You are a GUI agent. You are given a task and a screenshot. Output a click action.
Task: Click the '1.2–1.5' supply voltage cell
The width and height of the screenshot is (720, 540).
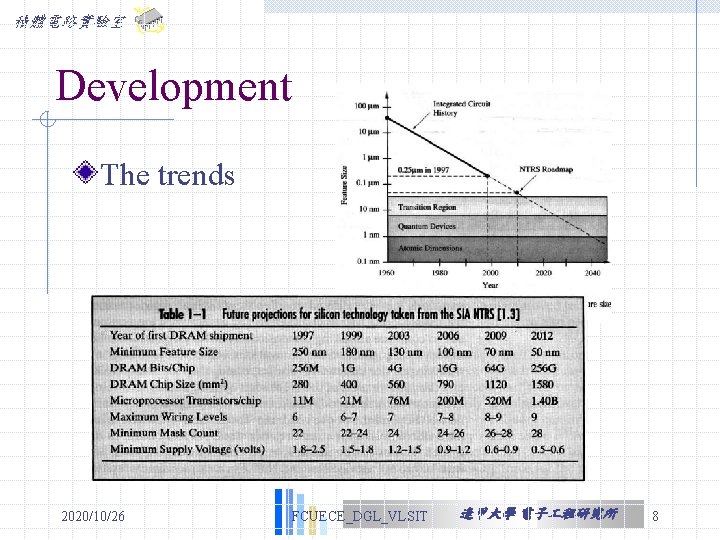click(x=404, y=449)
